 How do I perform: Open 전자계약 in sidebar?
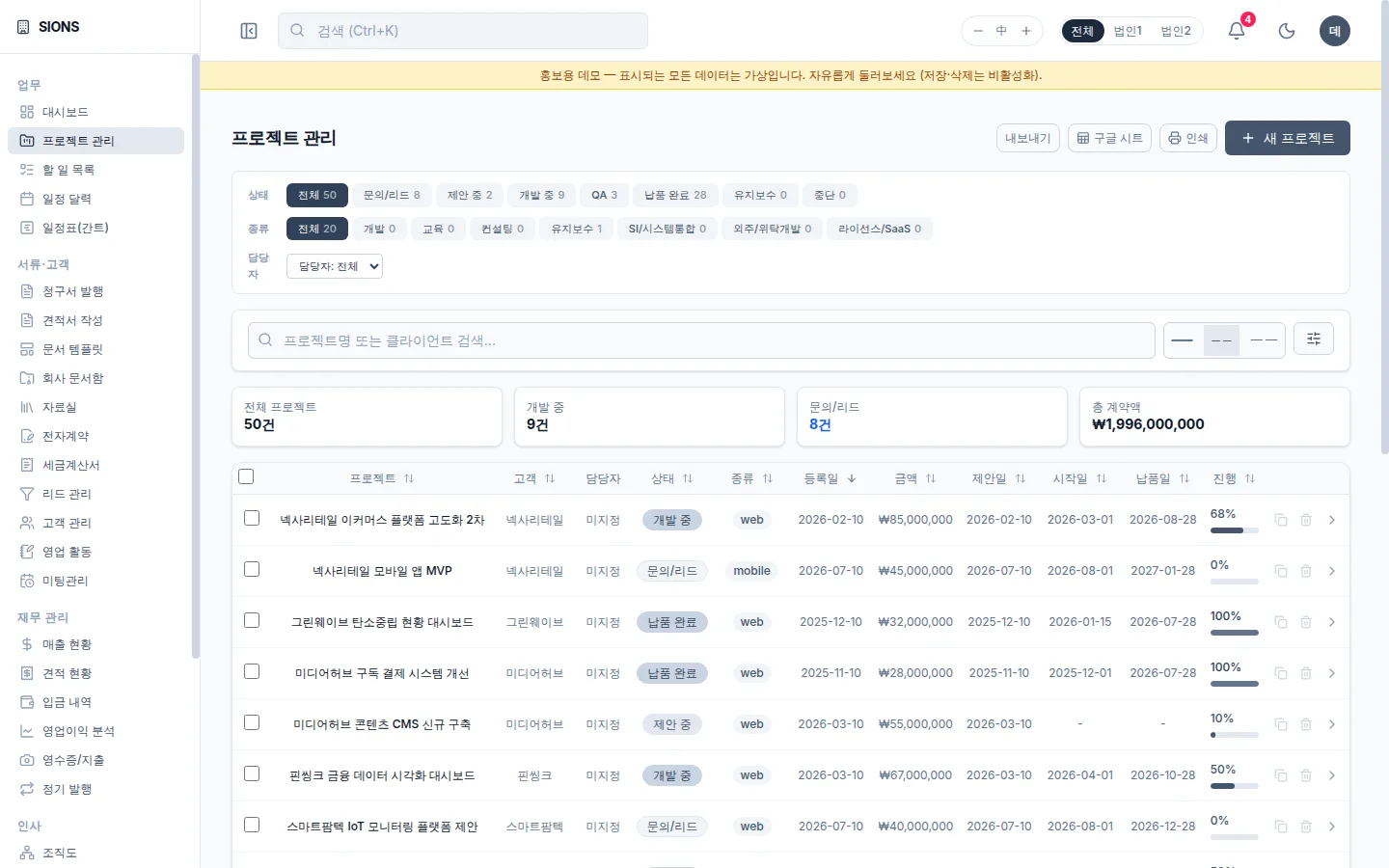point(95,436)
